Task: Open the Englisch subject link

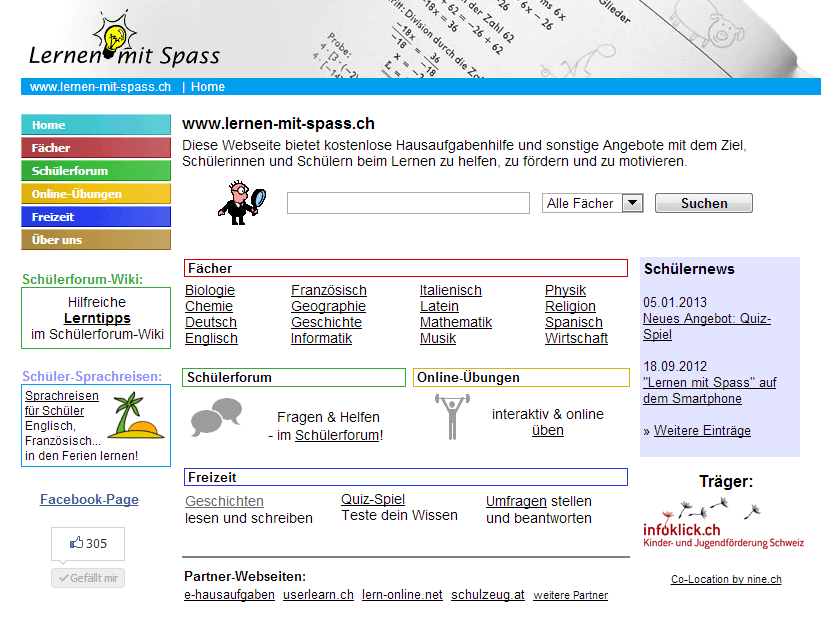Action: coord(211,338)
